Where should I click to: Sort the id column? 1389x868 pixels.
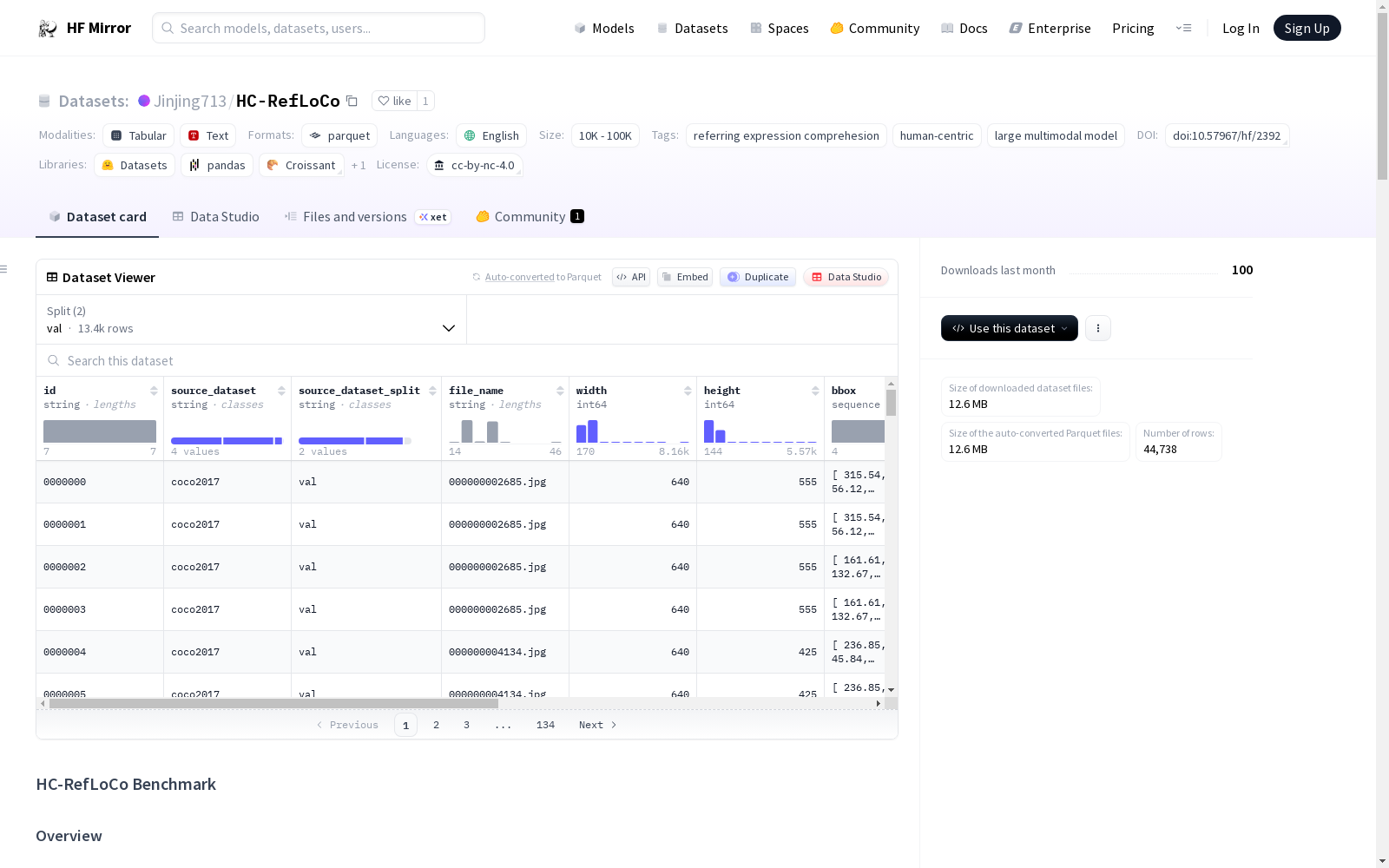154,391
